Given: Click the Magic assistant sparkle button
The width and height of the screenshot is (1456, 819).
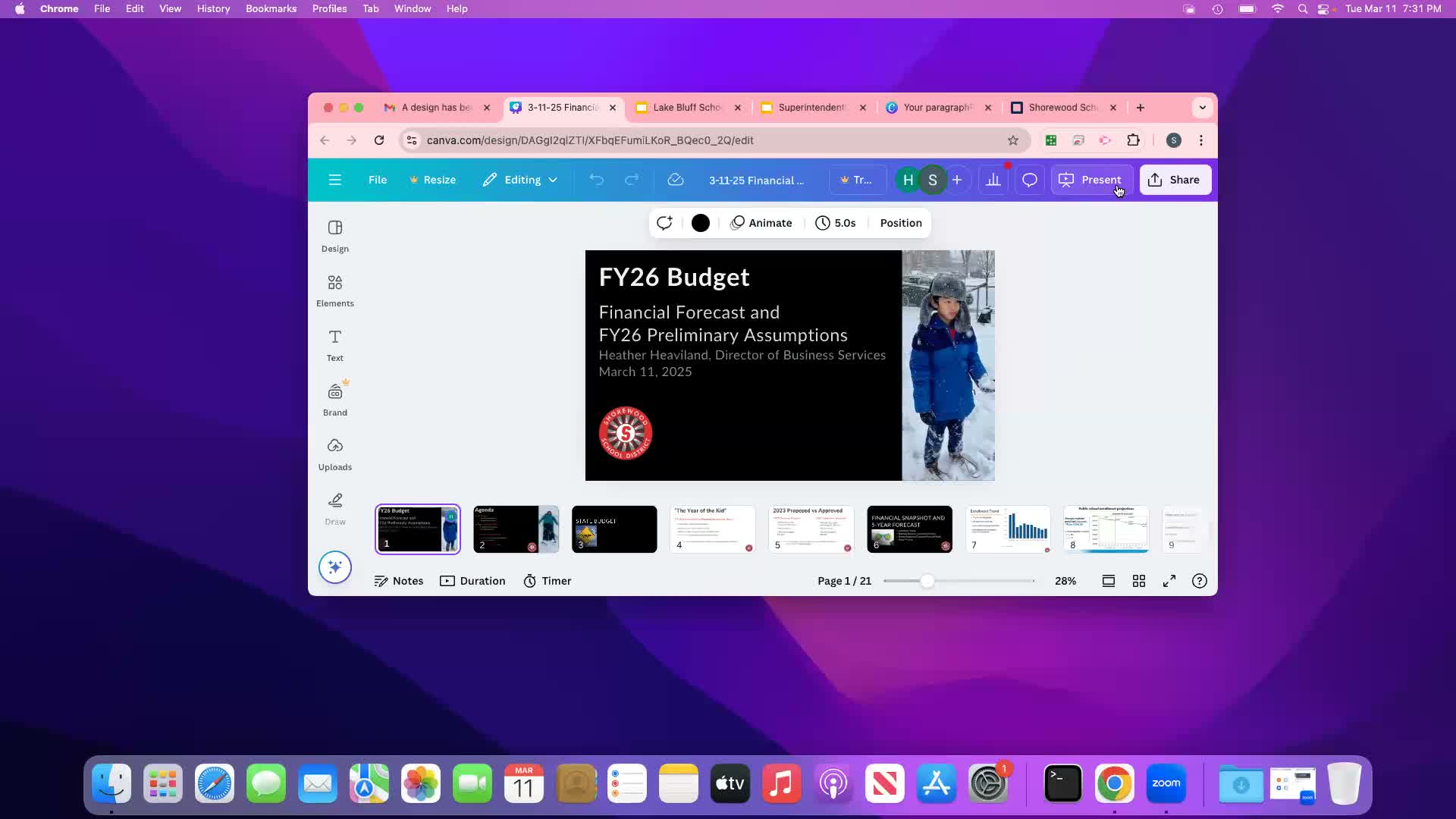Looking at the screenshot, I should pos(334,567).
